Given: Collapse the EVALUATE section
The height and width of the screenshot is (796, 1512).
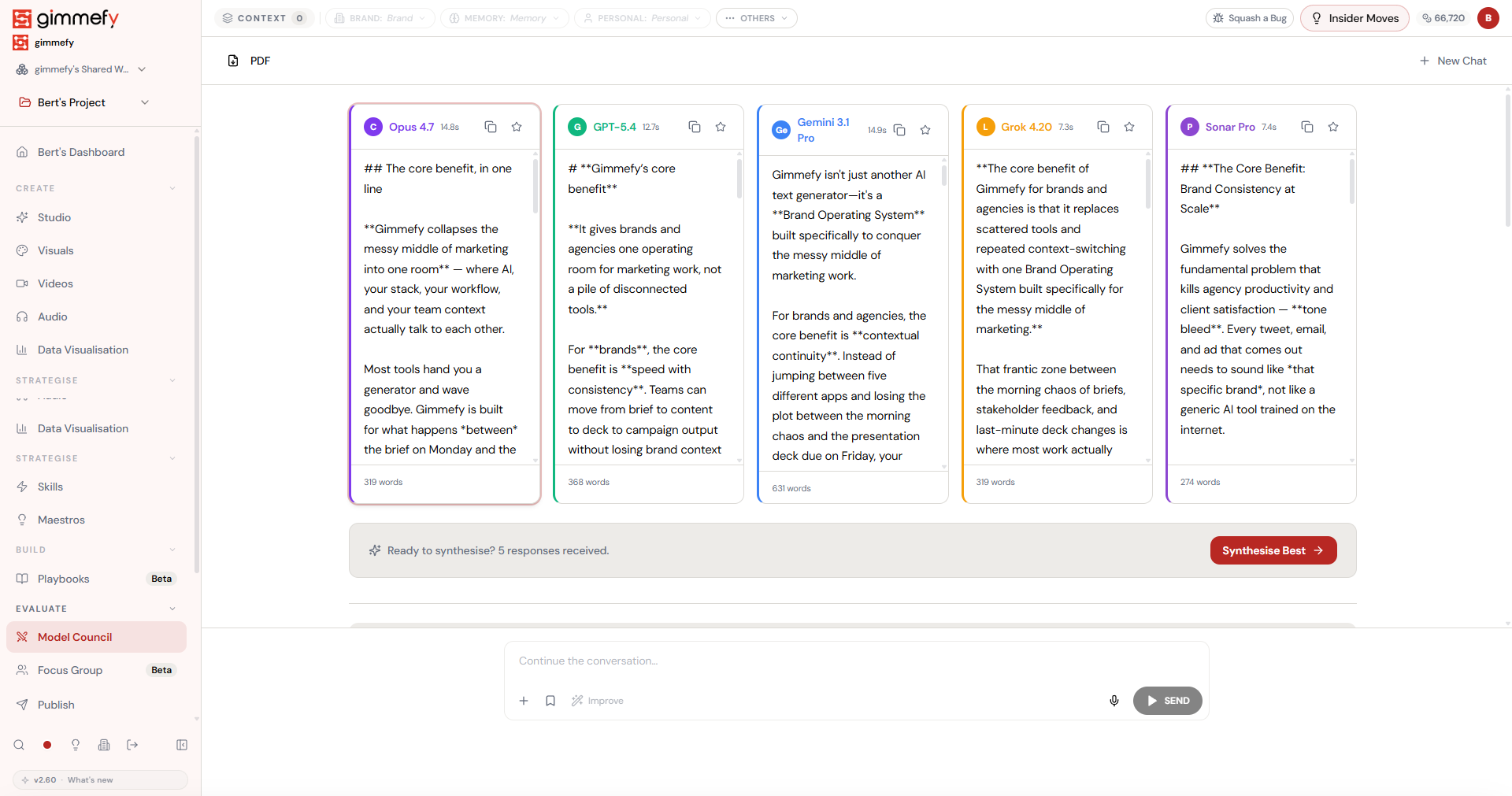Looking at the screenshot, I should [x=172, y=609].
